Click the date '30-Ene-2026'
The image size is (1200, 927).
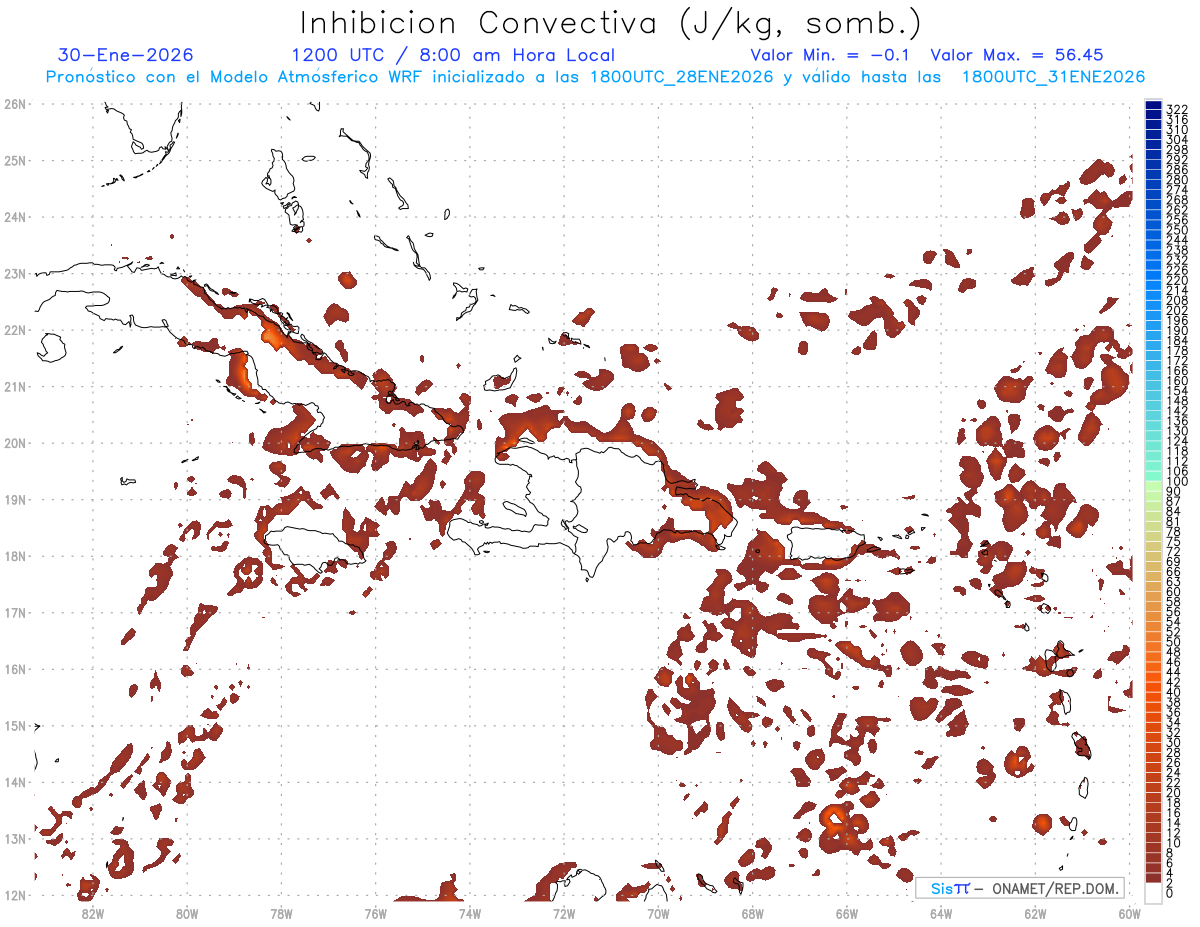pyautogui.click(x=125, y=55)
